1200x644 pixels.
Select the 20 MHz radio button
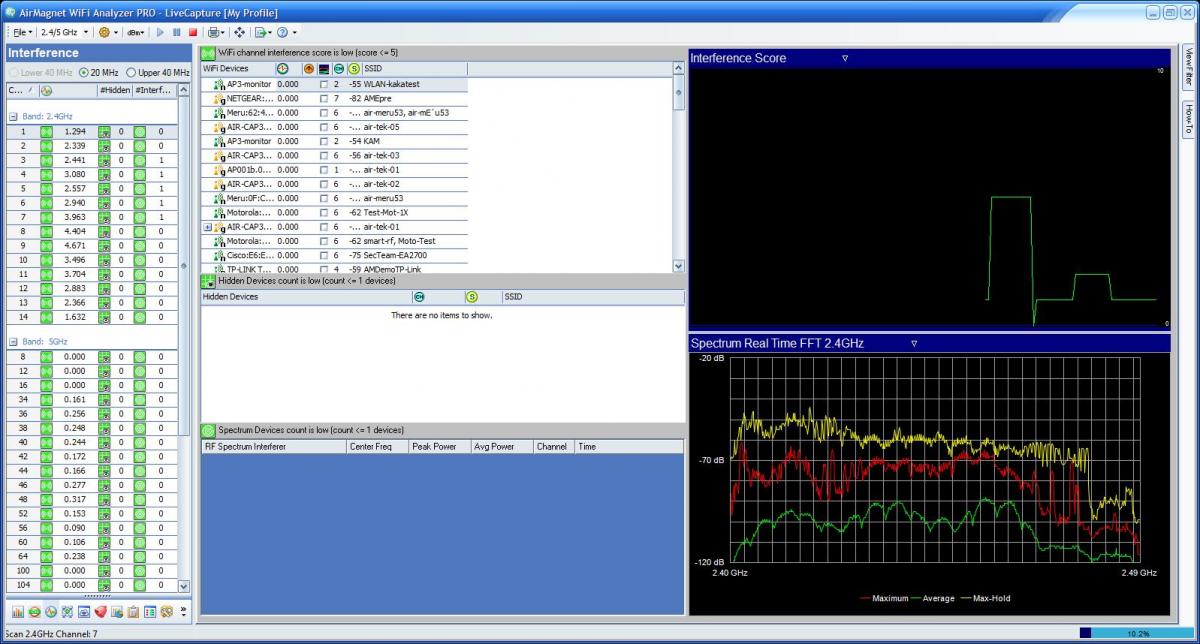(x=84, y=73)
